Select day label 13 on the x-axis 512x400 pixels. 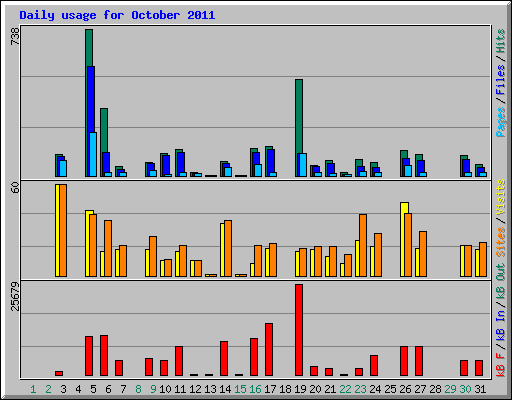(x=210, y=389)
